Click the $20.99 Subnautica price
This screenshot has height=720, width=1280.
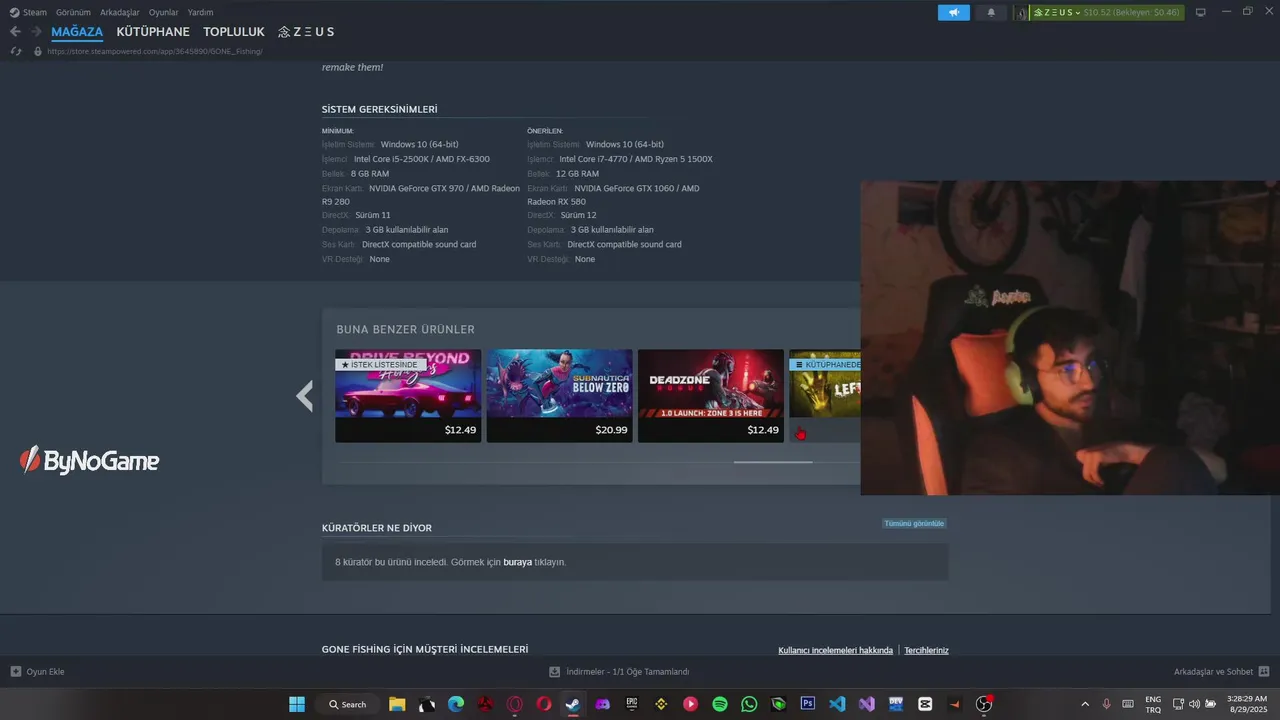click(611, 430)
